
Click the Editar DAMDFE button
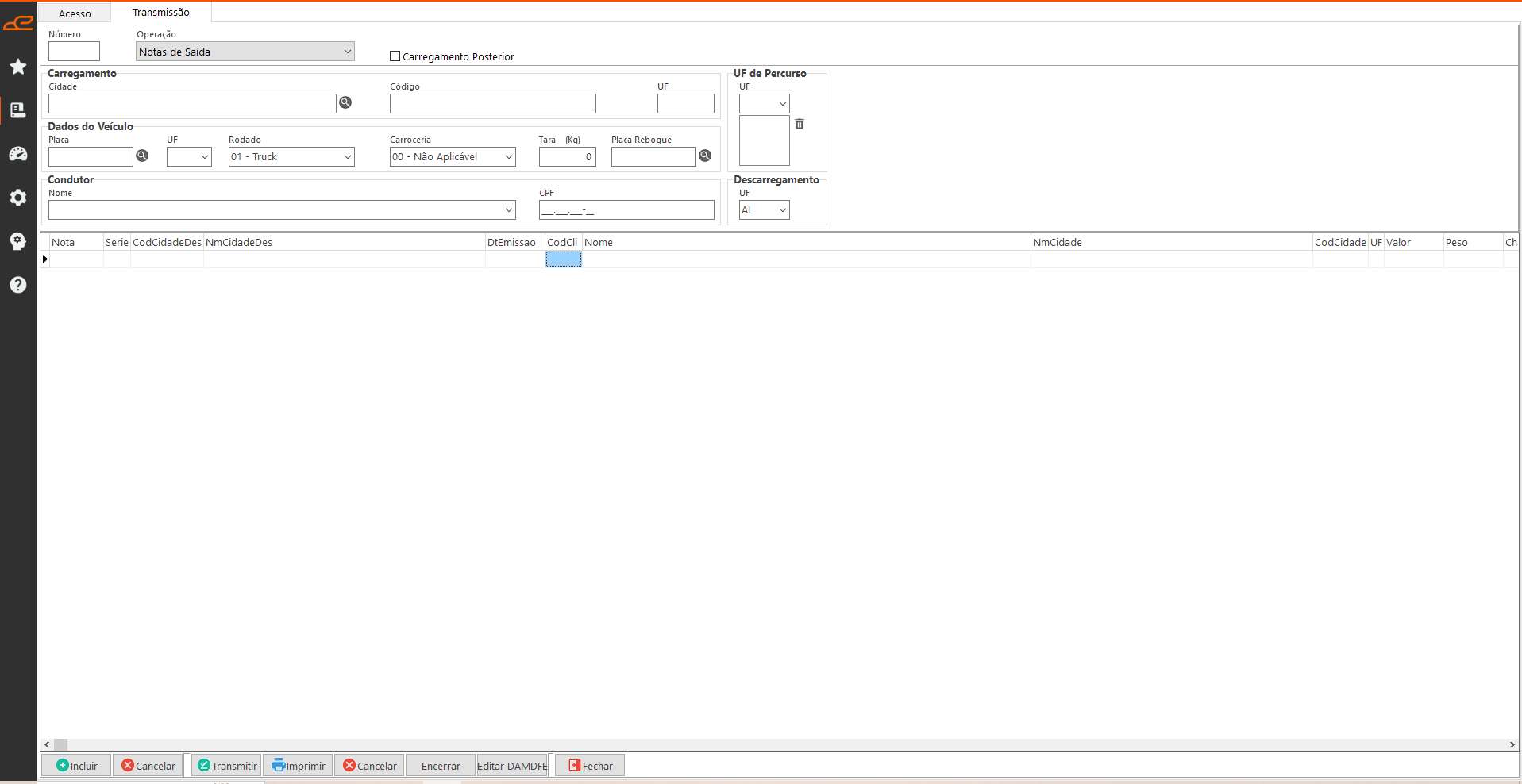(512, 766)
